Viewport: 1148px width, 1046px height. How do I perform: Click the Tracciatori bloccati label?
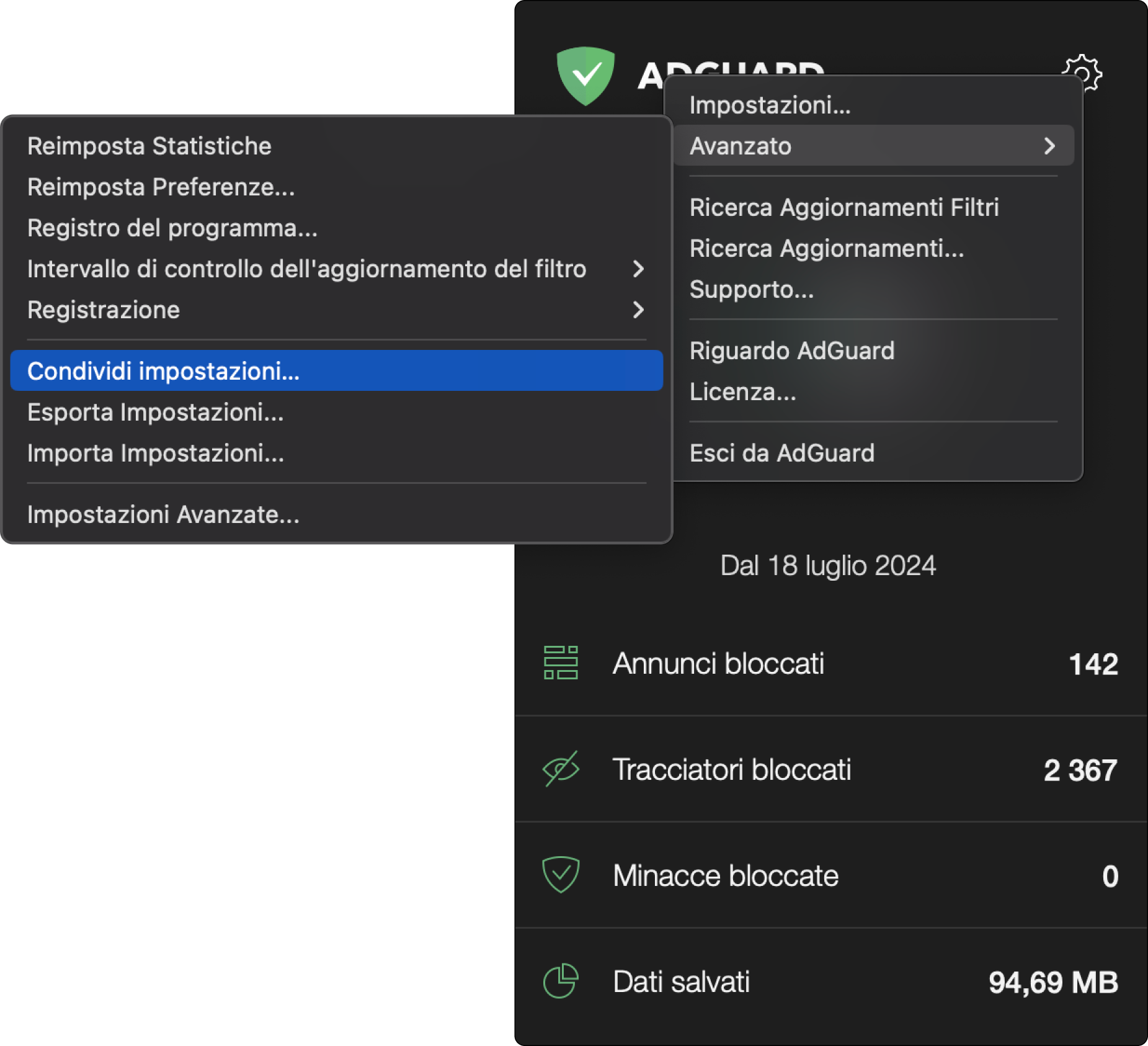tap(732, 769)
